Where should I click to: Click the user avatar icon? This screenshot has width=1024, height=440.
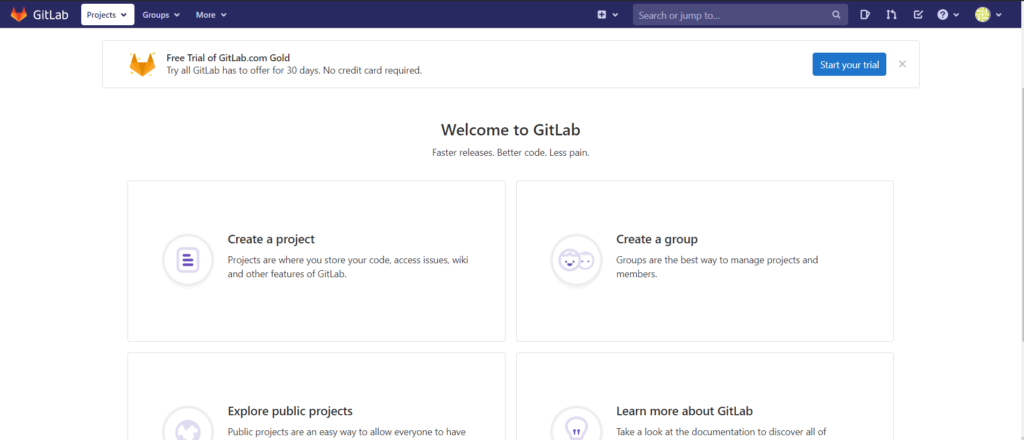click(983, 14)
